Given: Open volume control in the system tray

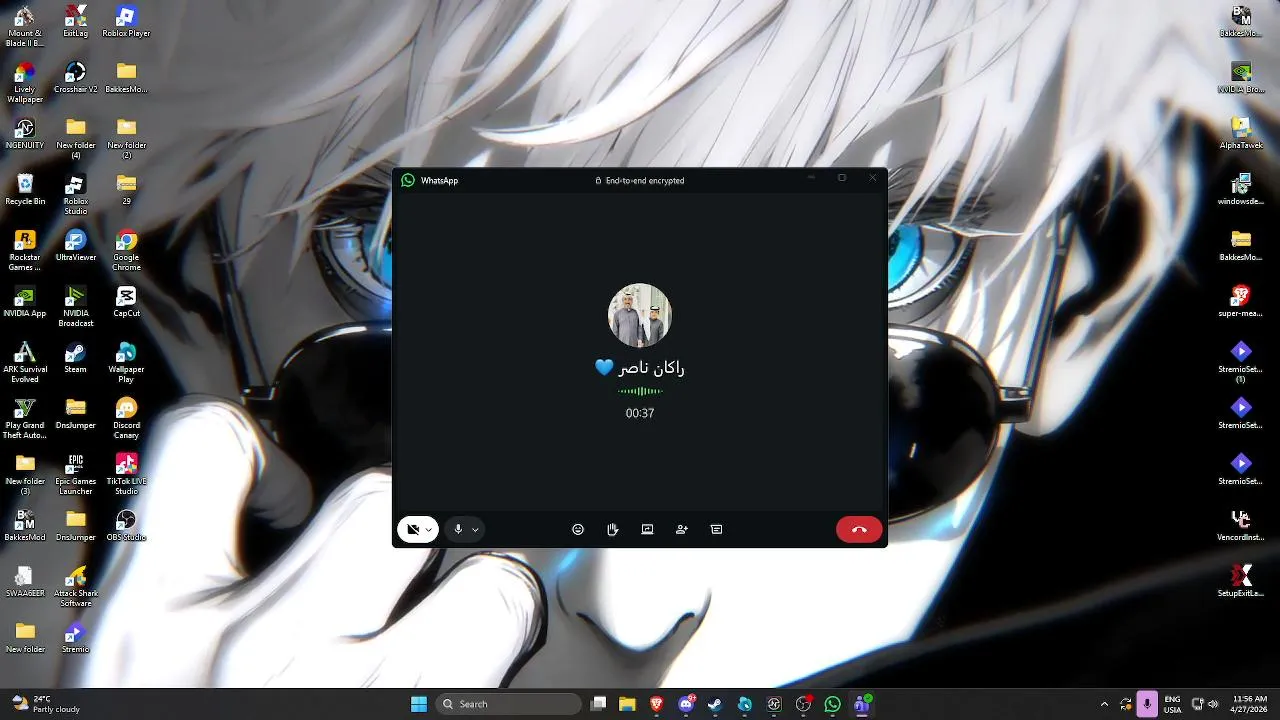Looking at the screenshot, I should 1213,704.
